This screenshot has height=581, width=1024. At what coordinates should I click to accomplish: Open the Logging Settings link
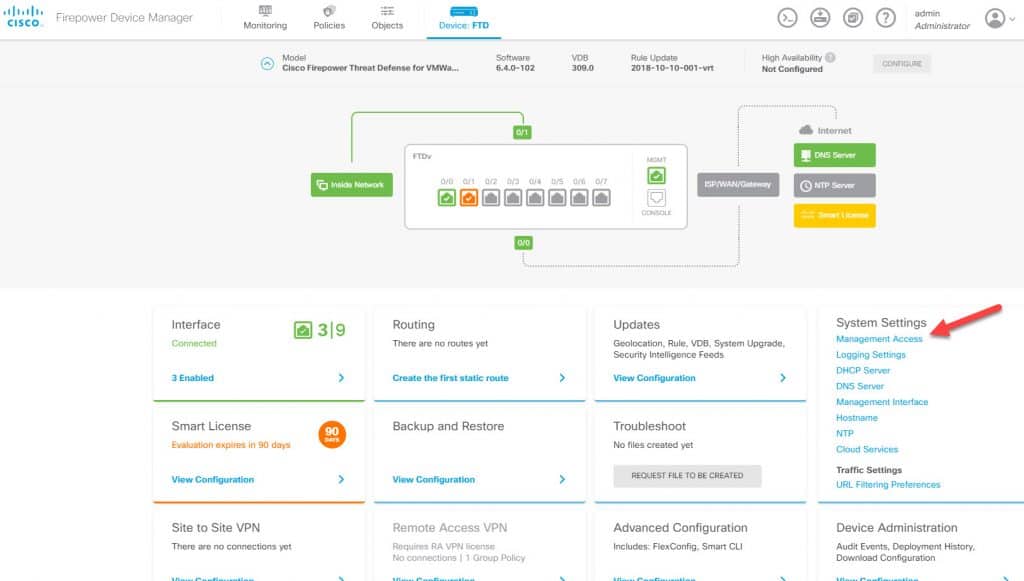[871, 354]
